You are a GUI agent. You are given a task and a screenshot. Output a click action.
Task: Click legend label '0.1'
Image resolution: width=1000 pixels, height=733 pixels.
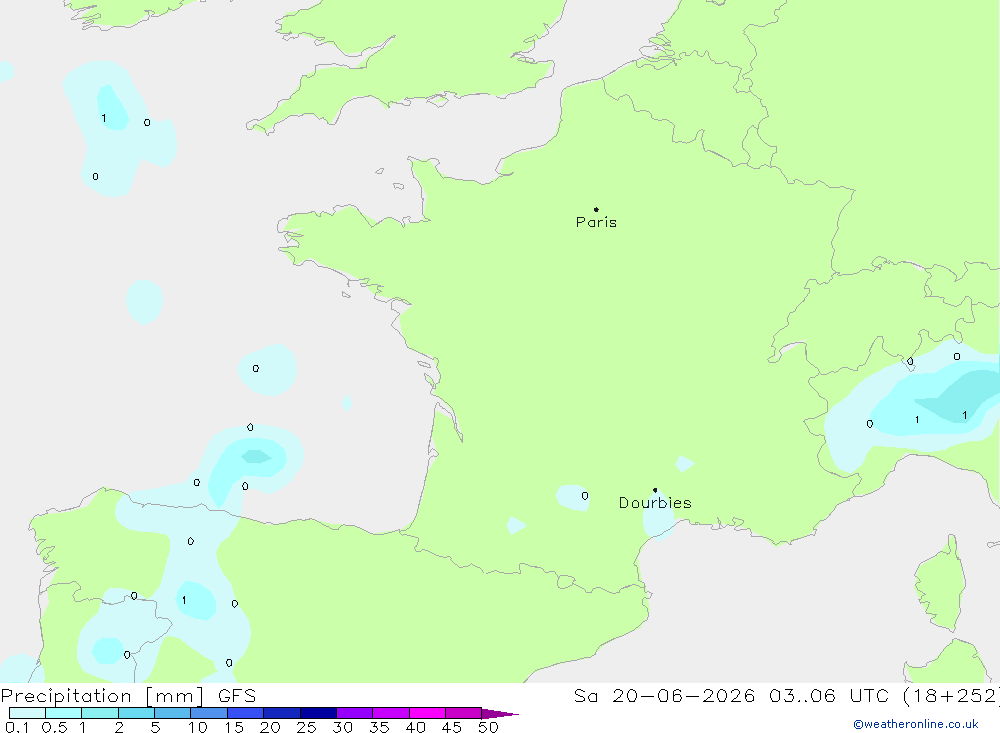pyautogui.click(x=17, y=727)
